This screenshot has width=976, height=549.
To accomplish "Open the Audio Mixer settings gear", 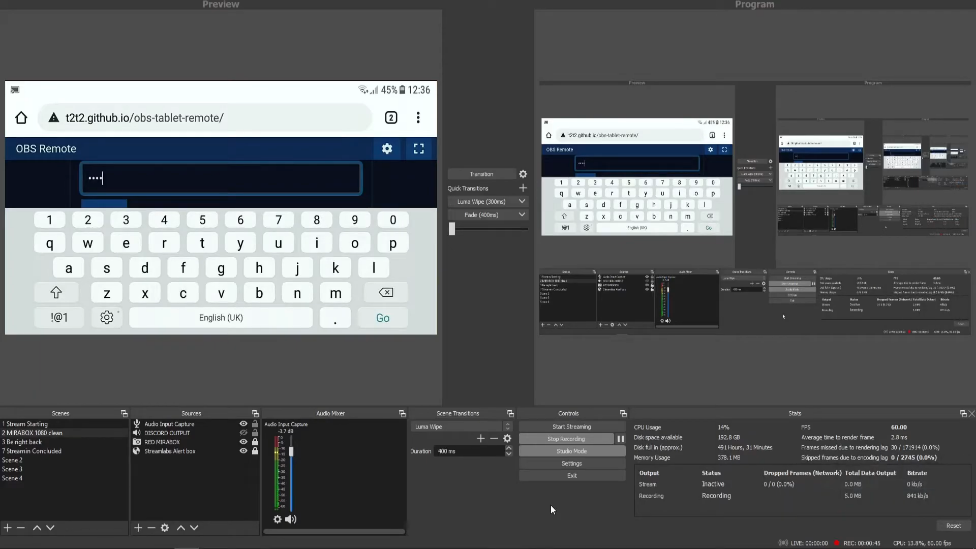I will pos(278,519).
